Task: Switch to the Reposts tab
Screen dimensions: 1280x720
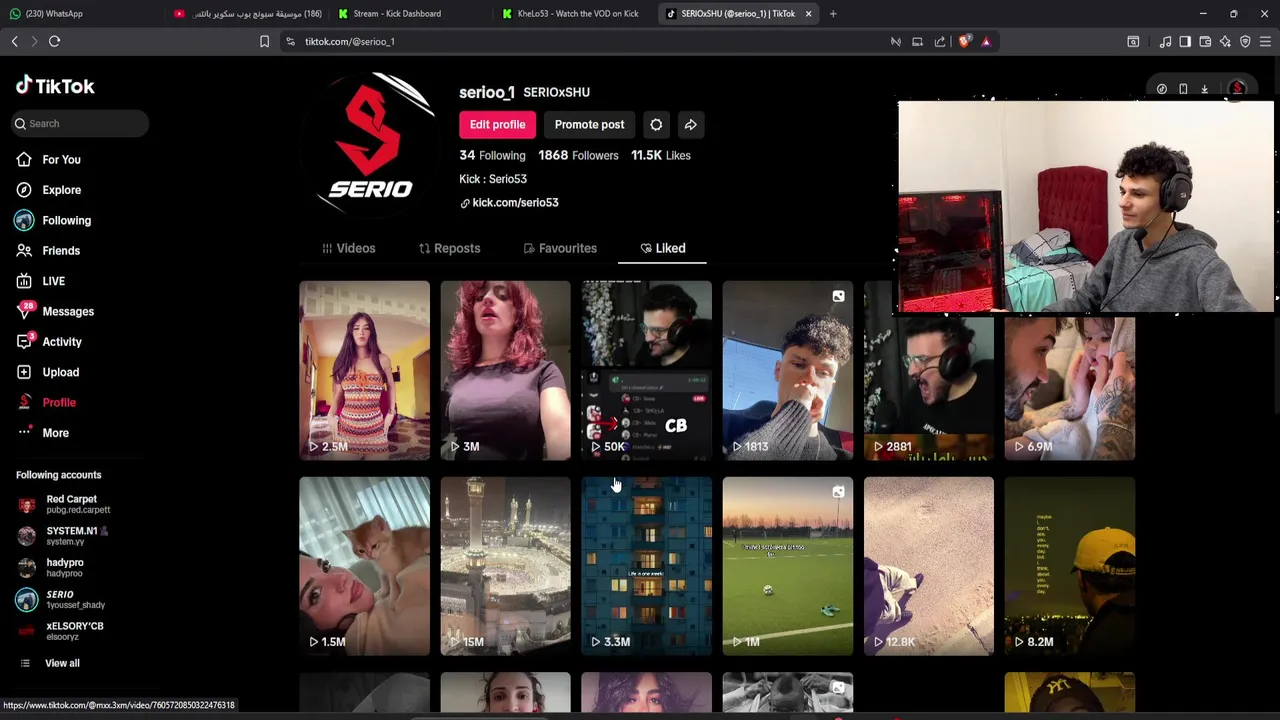Action: point(449,248)
